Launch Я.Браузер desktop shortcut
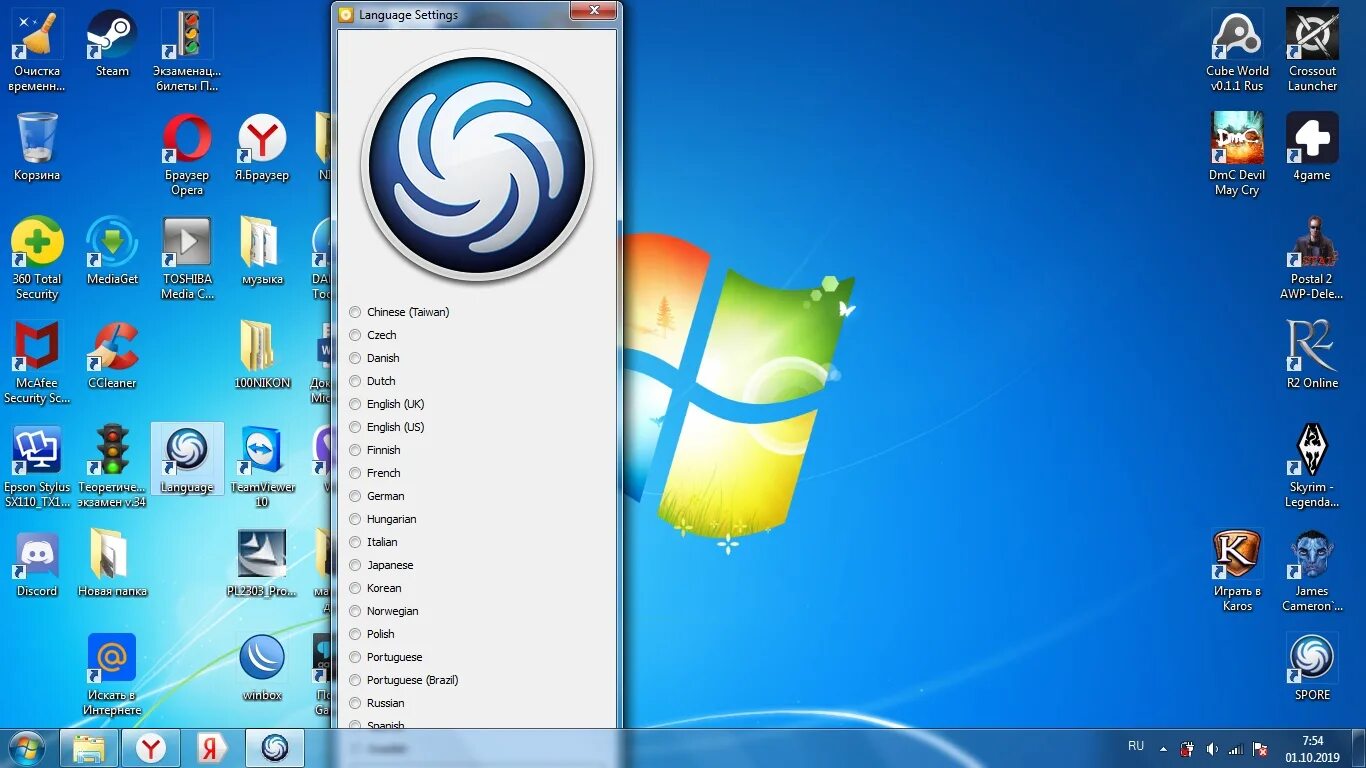The image size is (1366, 768). (x=262, y=147)
